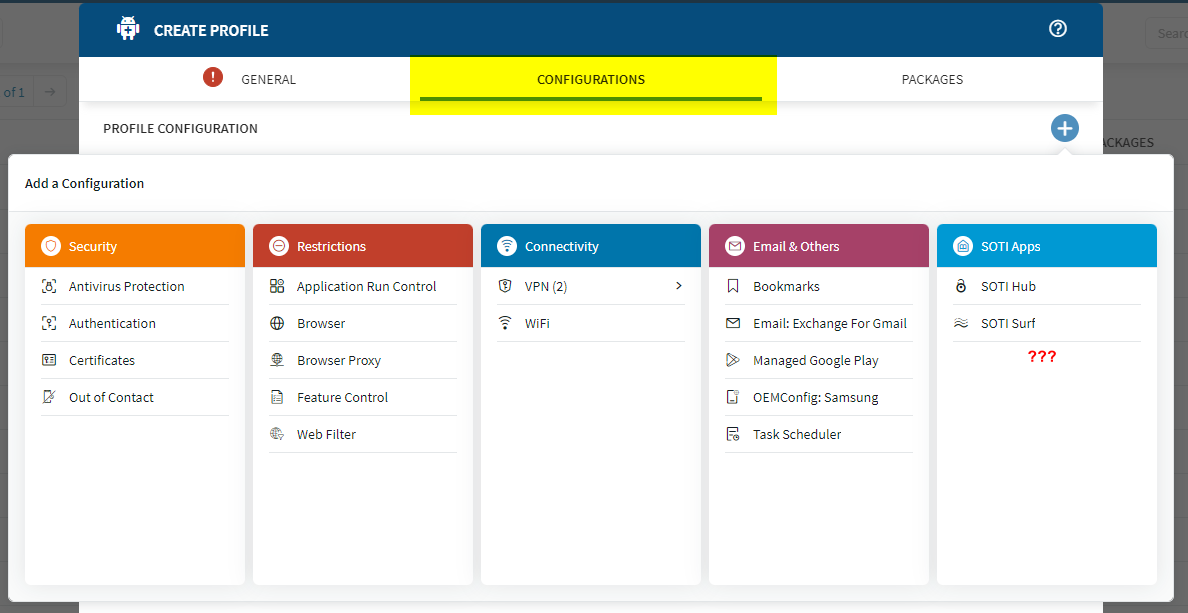The width and height of the screenshot is (1188, 613).
Task: Click the Task Scheduler icon
Action: tap(733, 434)
